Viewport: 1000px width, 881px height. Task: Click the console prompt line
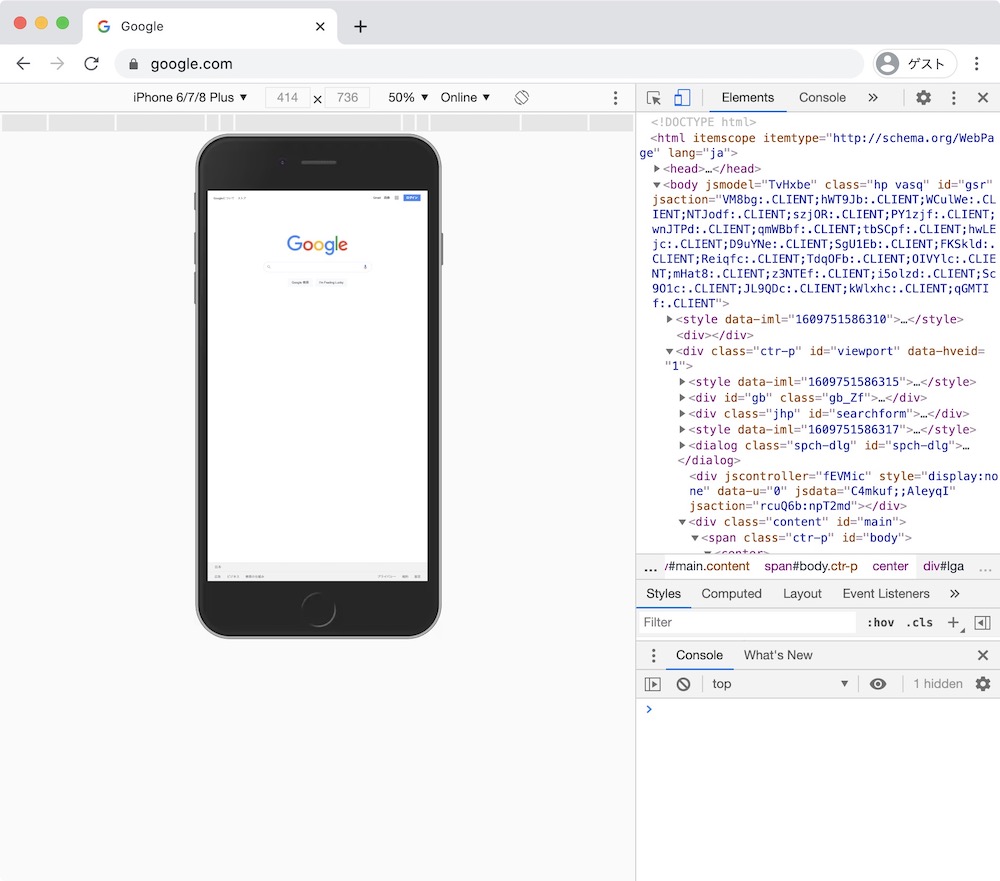pos(818,709)
